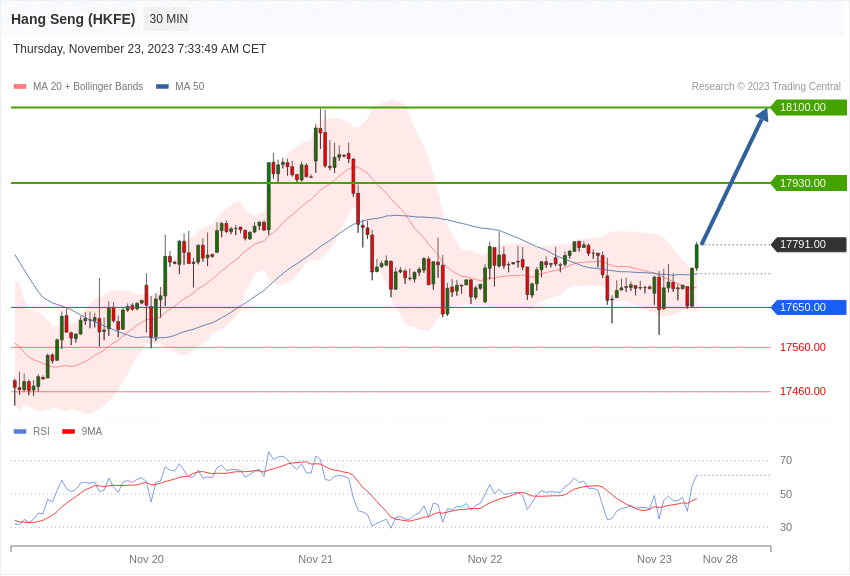
Task: Click the 17791.00 current price tag
Action: coord(808,244)
